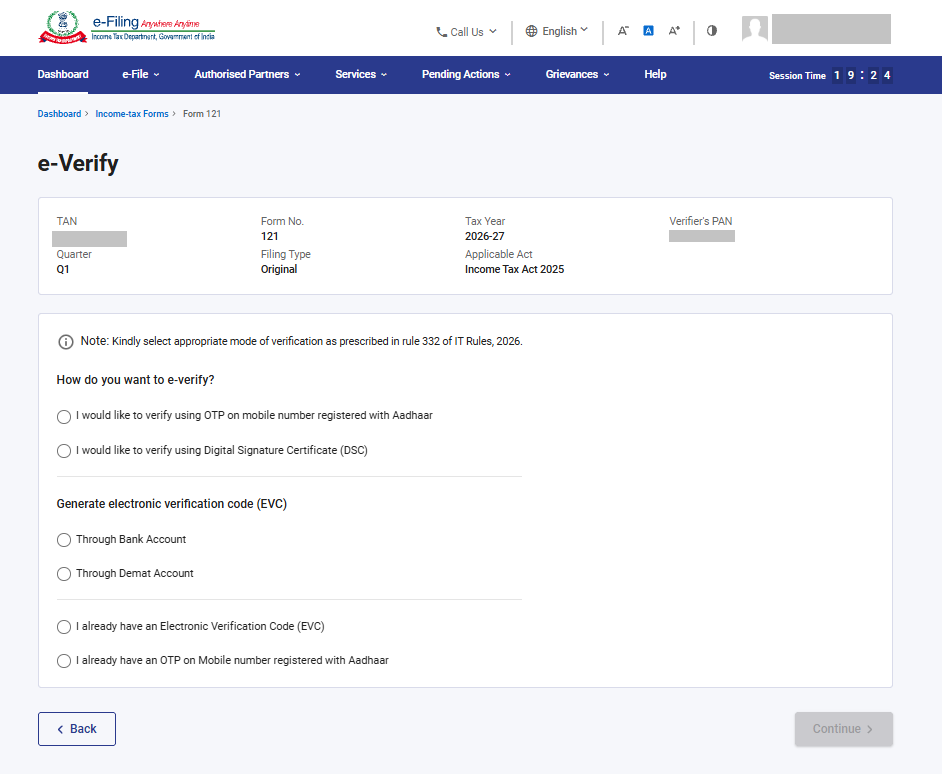
Task: Toggle the high contrast mode icon
Action: coord(712,31)
